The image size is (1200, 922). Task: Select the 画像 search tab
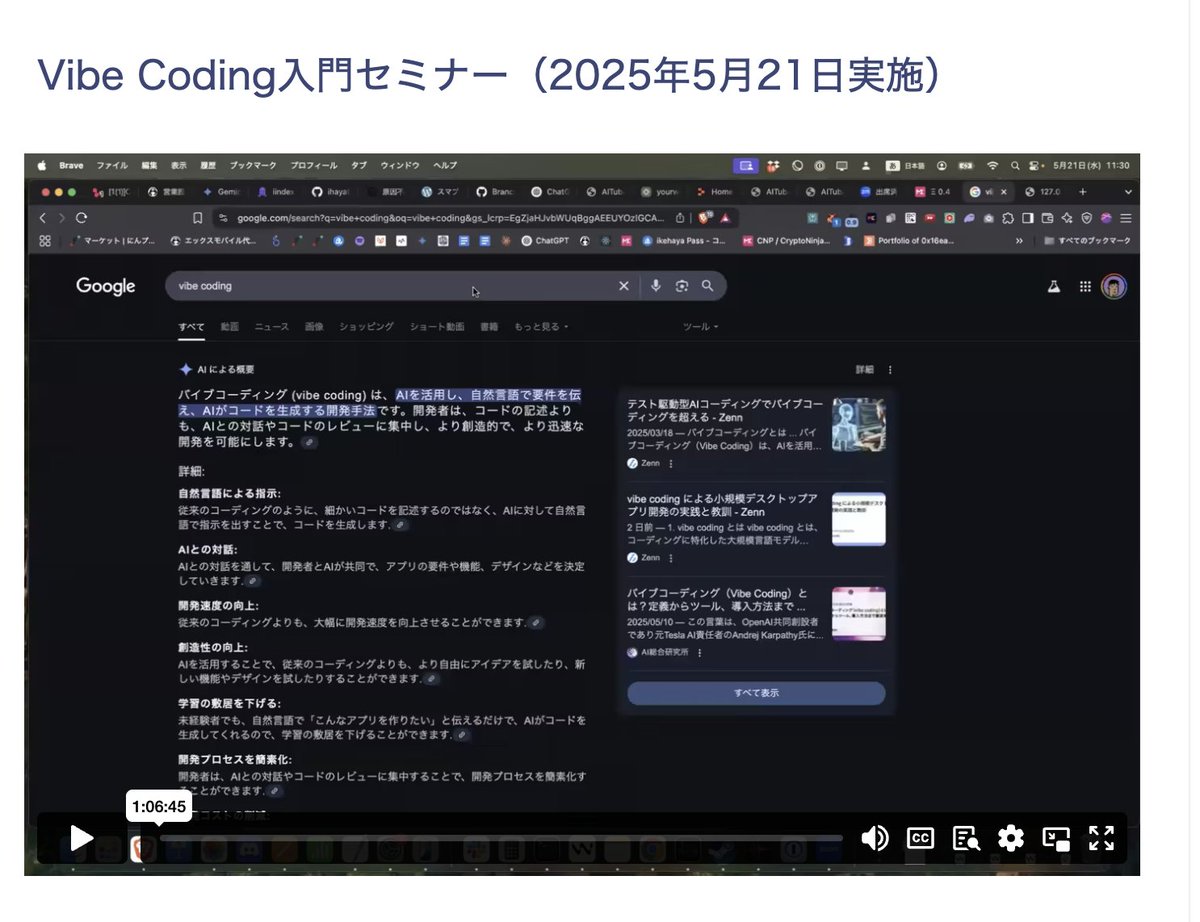(314, 327)
